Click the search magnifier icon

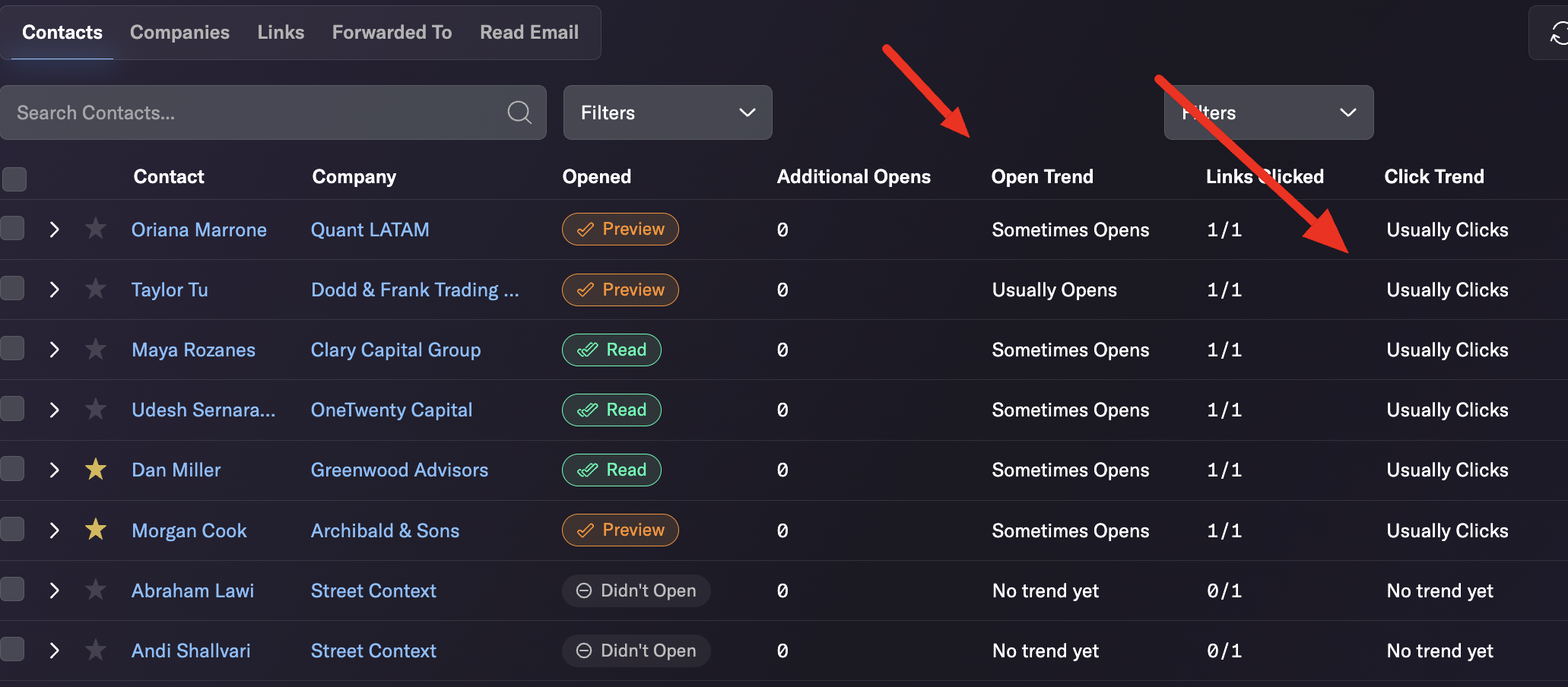point(519,112)
